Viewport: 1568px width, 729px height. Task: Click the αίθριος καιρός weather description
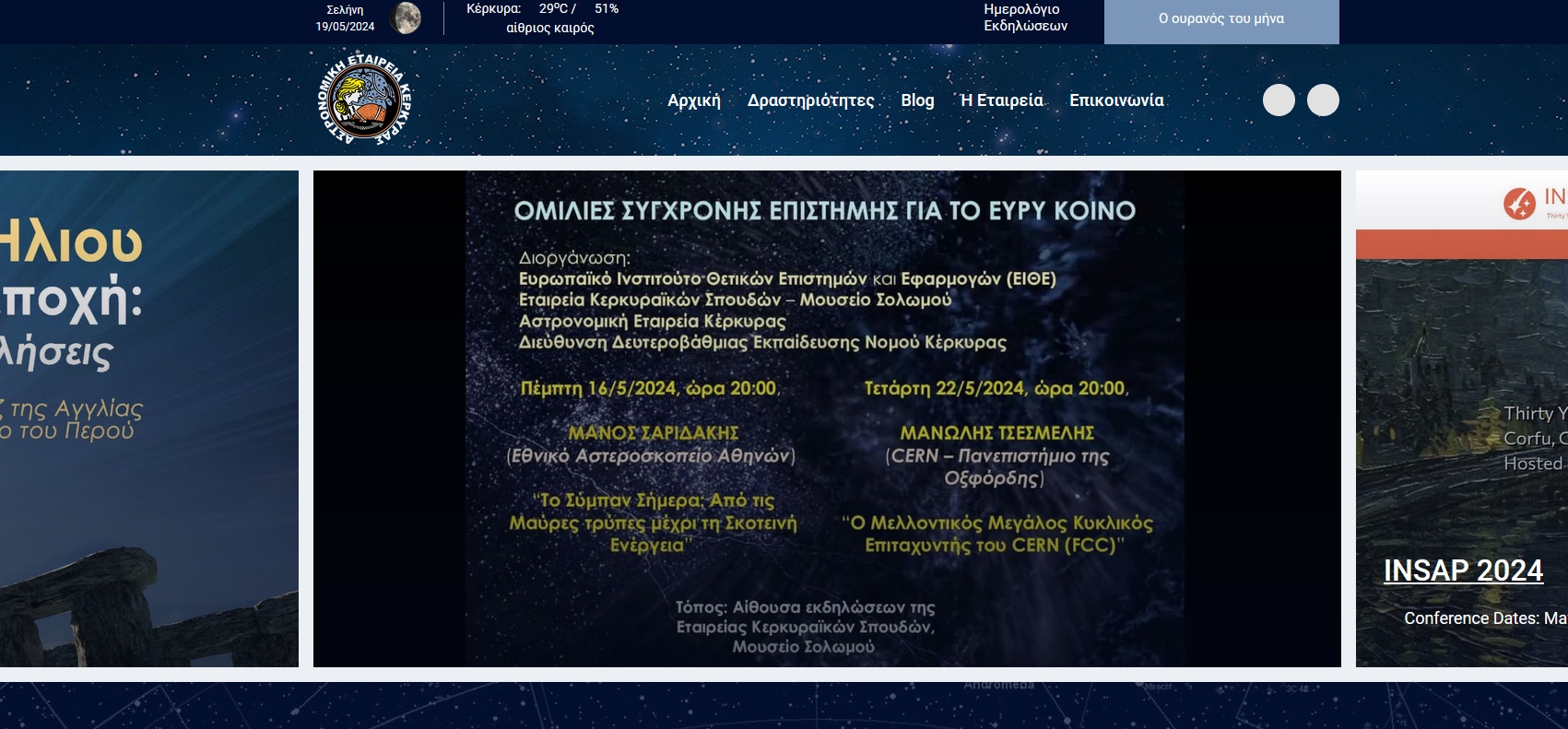click(550, 29)
